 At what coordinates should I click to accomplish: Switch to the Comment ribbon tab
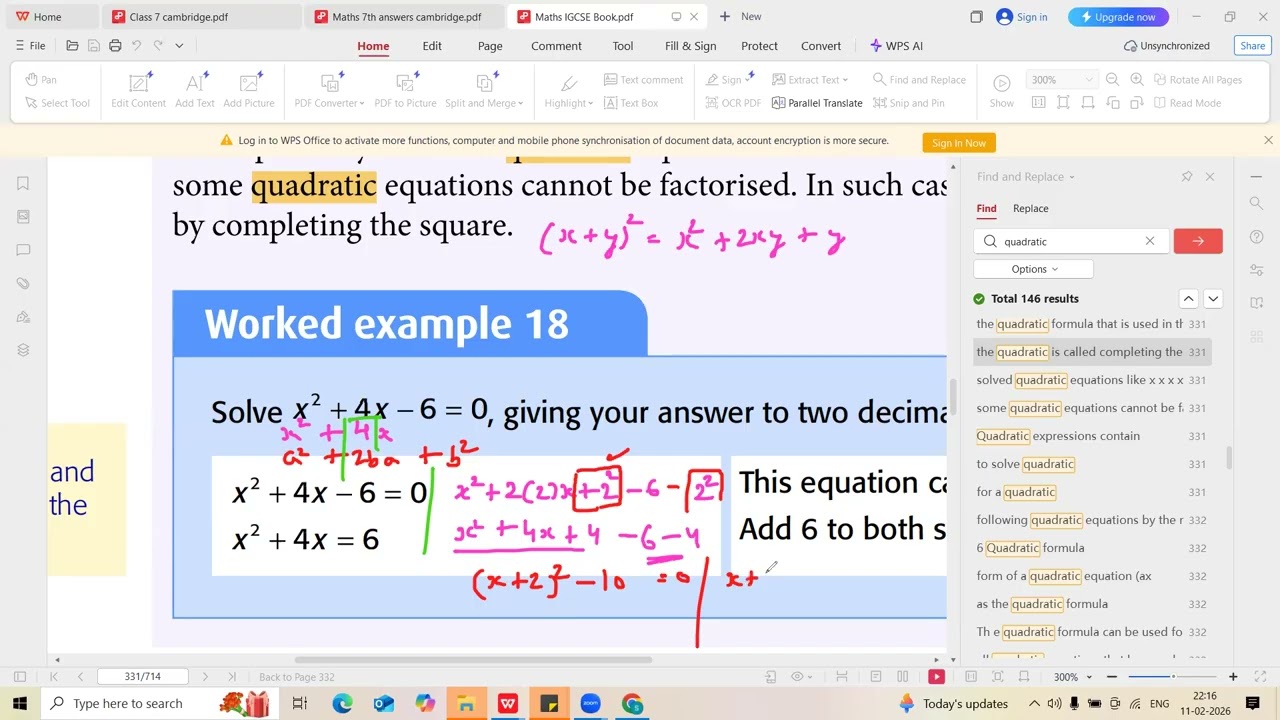point(556,46)
